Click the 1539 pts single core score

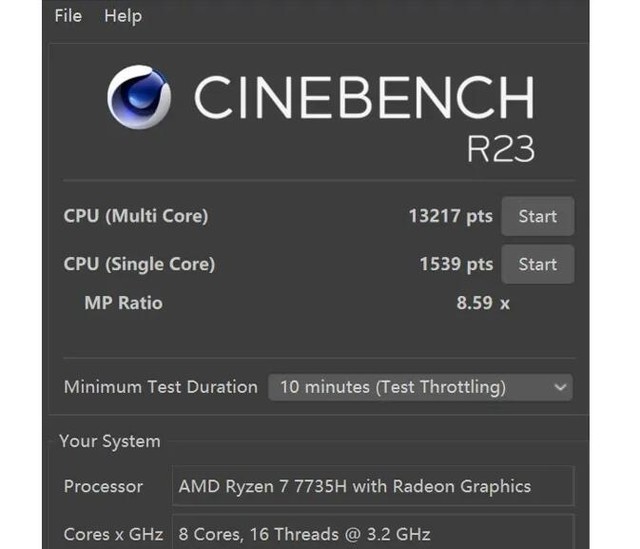[456, 264]
